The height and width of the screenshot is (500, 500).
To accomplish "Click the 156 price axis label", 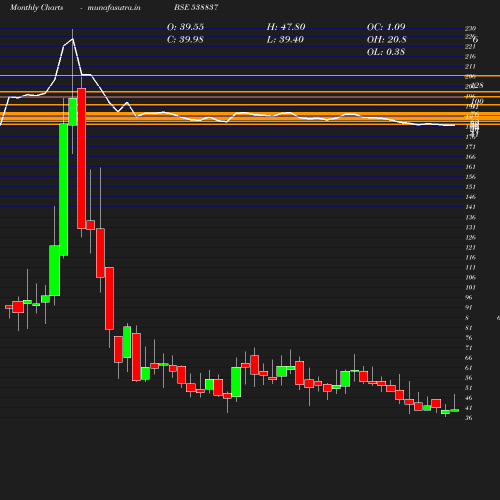I will tap(470, 177).
